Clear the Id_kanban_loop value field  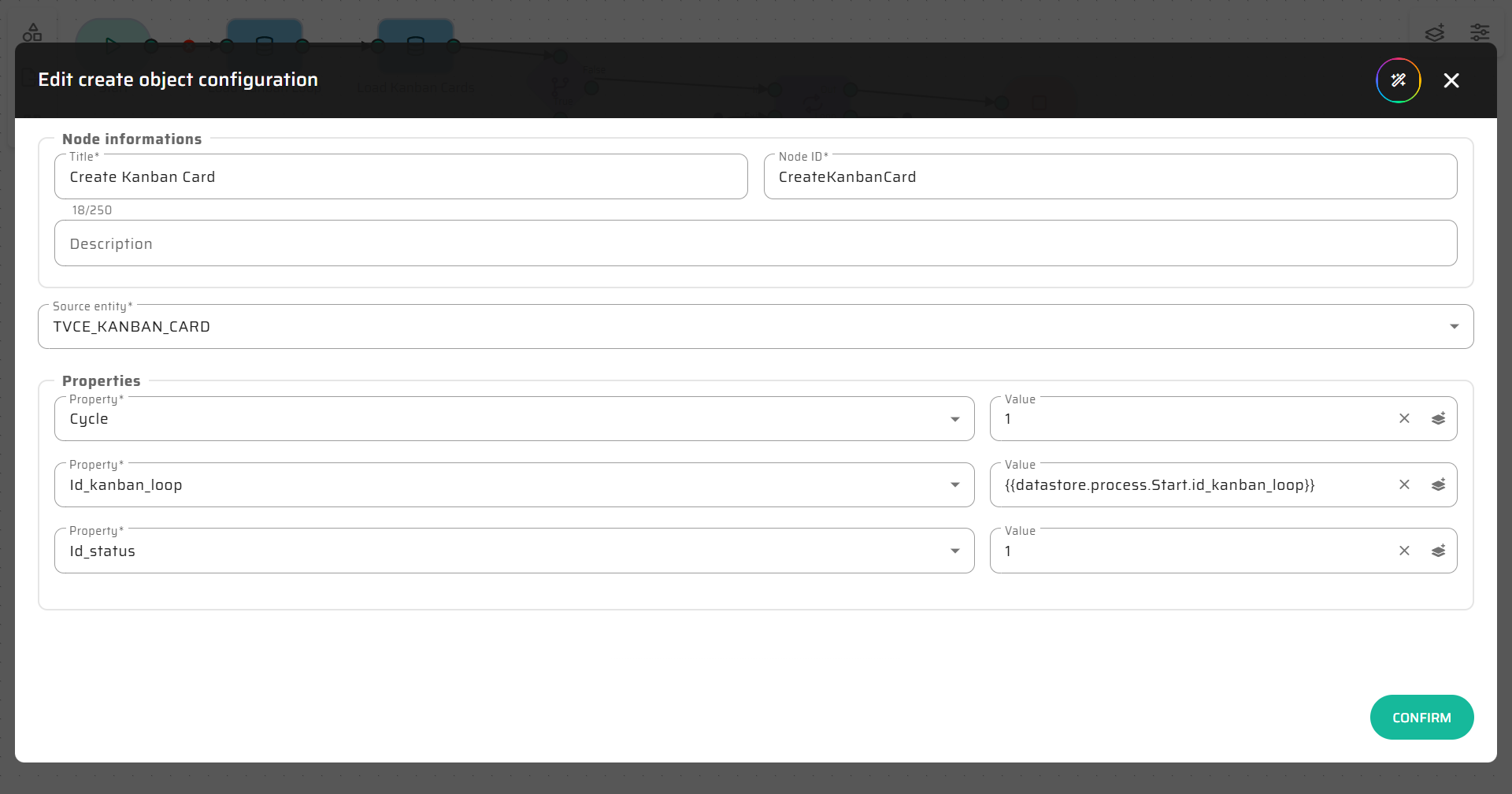coord(1404,484)
